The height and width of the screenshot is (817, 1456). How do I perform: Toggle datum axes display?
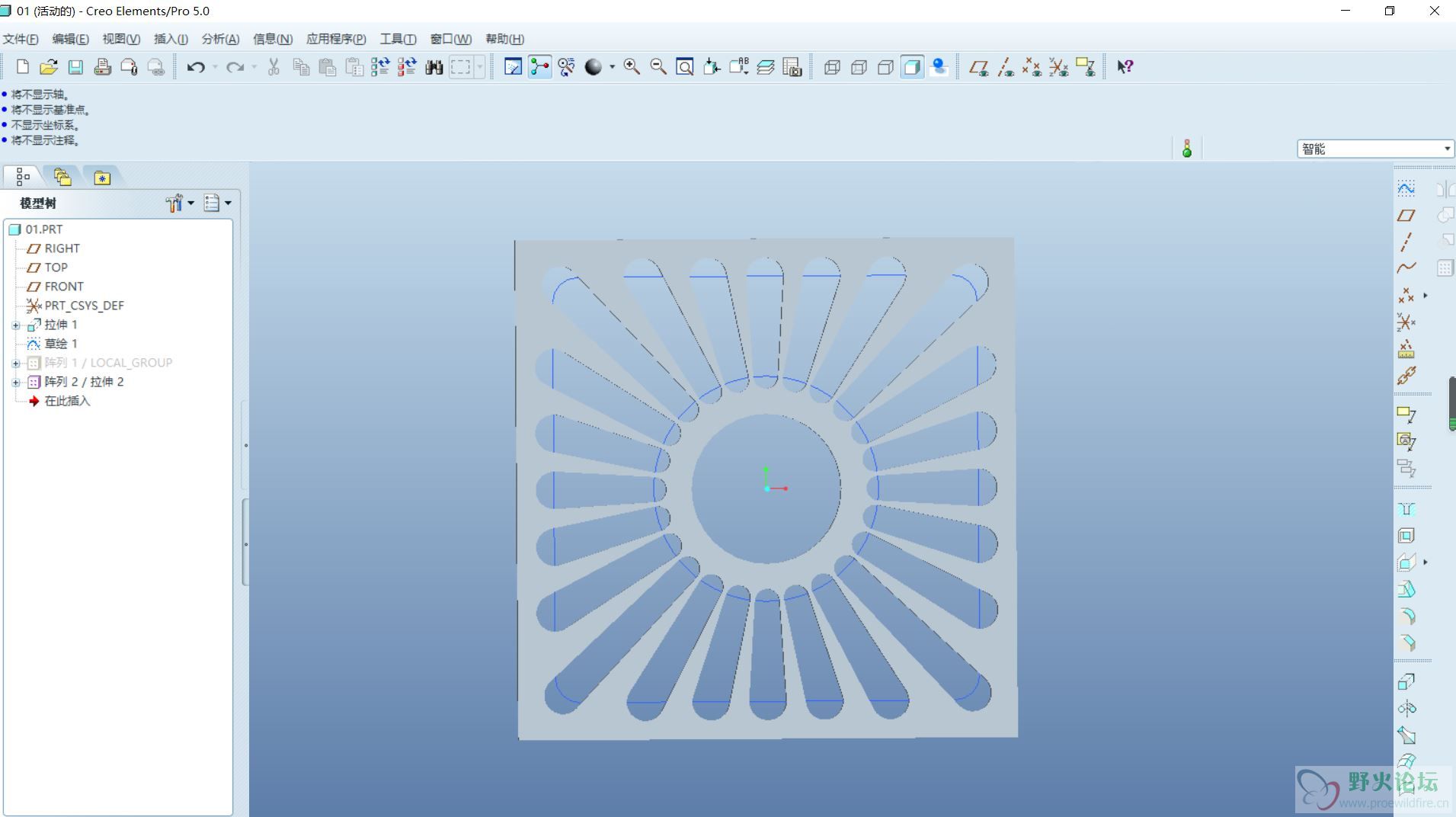point(1006,67)
